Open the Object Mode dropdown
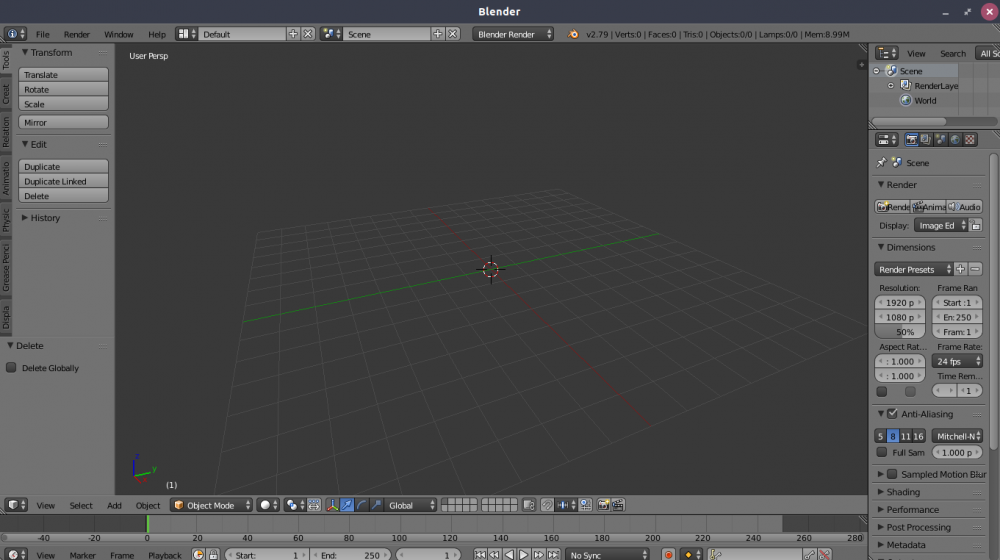 (212, 505)
